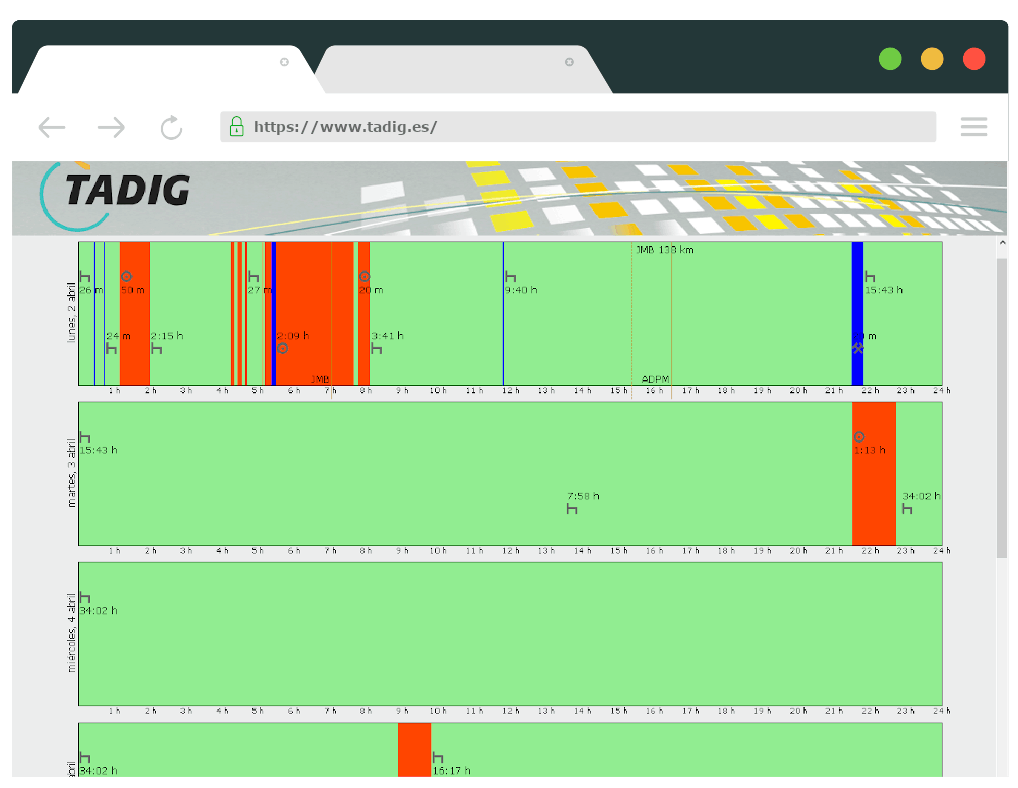The width and height of the screenshot is (1018, 788).
Task: Click the browser forward arrow
Action: [x=111, y=127]
